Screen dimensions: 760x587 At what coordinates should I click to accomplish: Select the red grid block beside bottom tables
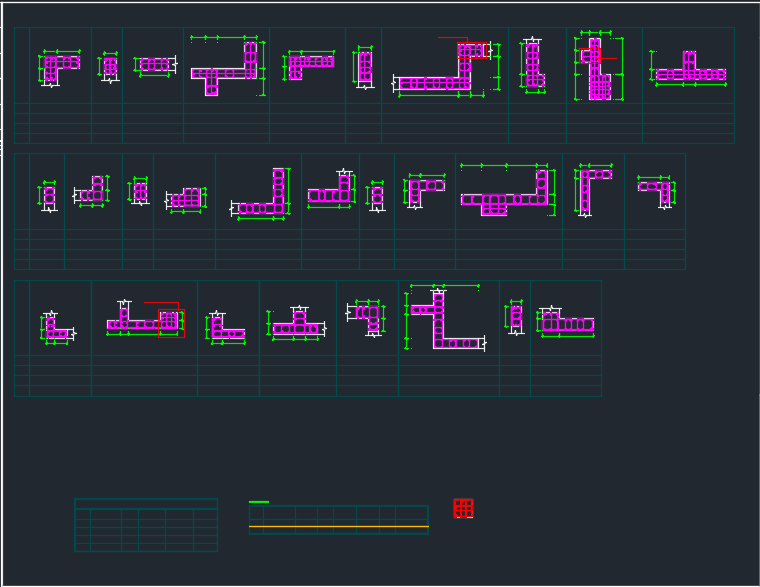(463, 508)
